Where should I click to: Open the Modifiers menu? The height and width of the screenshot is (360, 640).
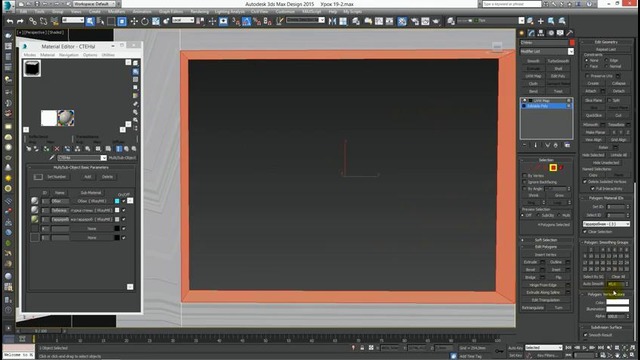(117, 12)
